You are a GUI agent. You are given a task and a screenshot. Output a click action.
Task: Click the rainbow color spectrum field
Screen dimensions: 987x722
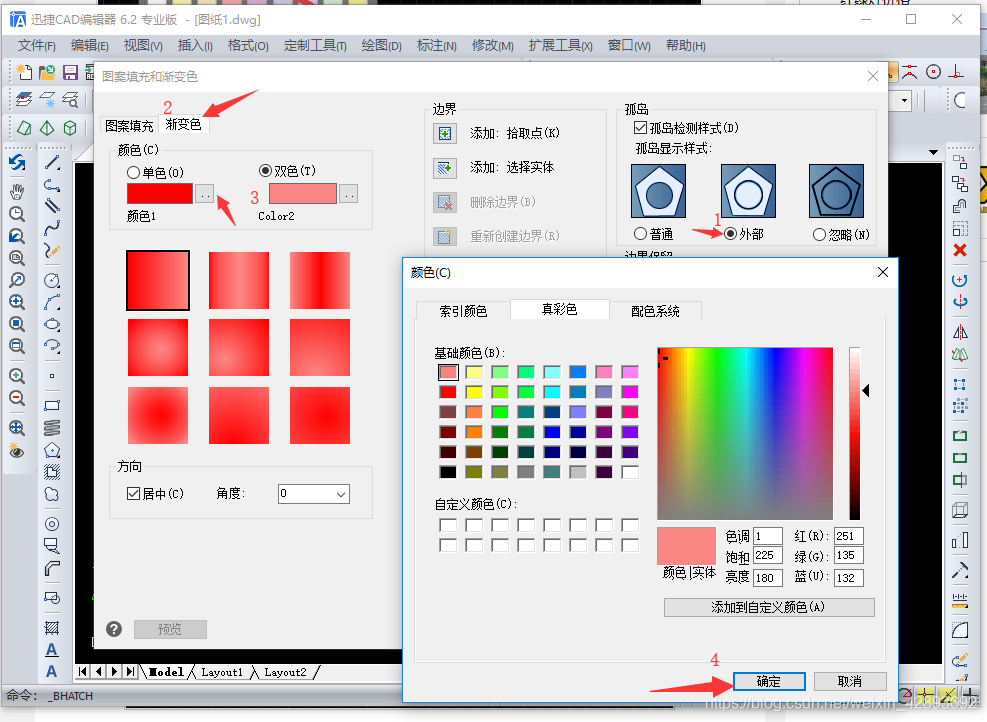(x=745, y=433)
